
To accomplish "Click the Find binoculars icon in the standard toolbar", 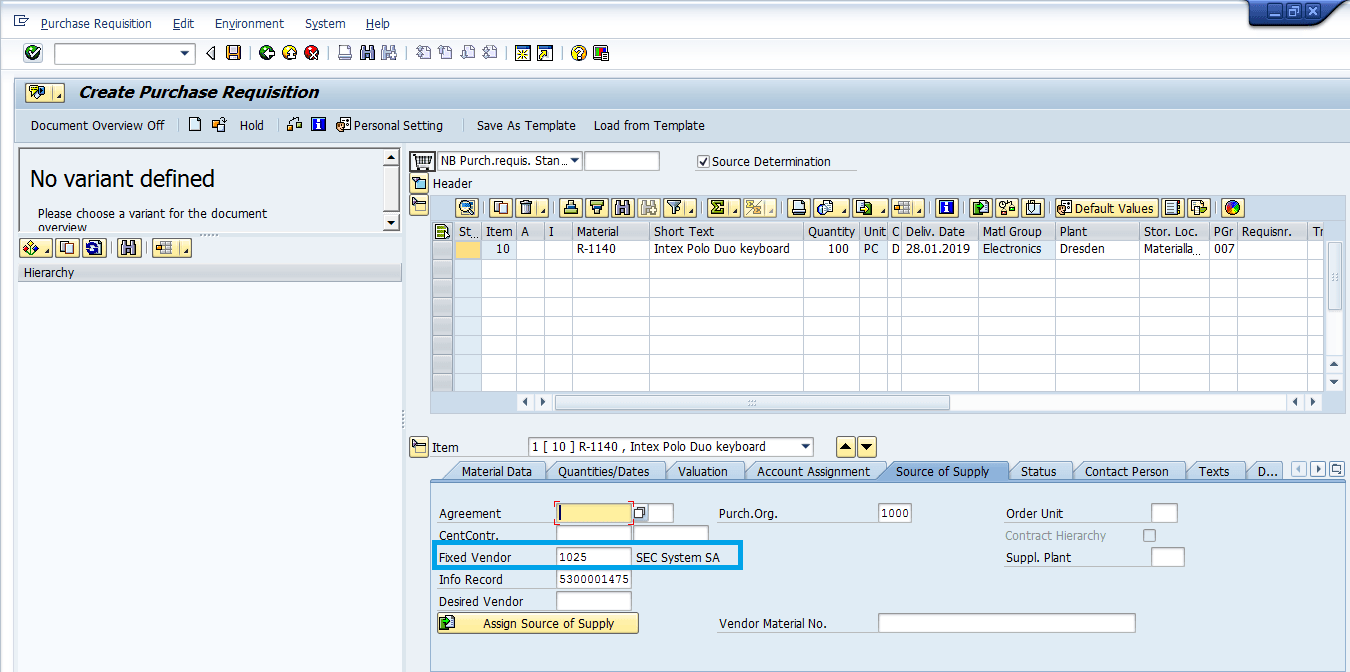I will coord(367,53).
